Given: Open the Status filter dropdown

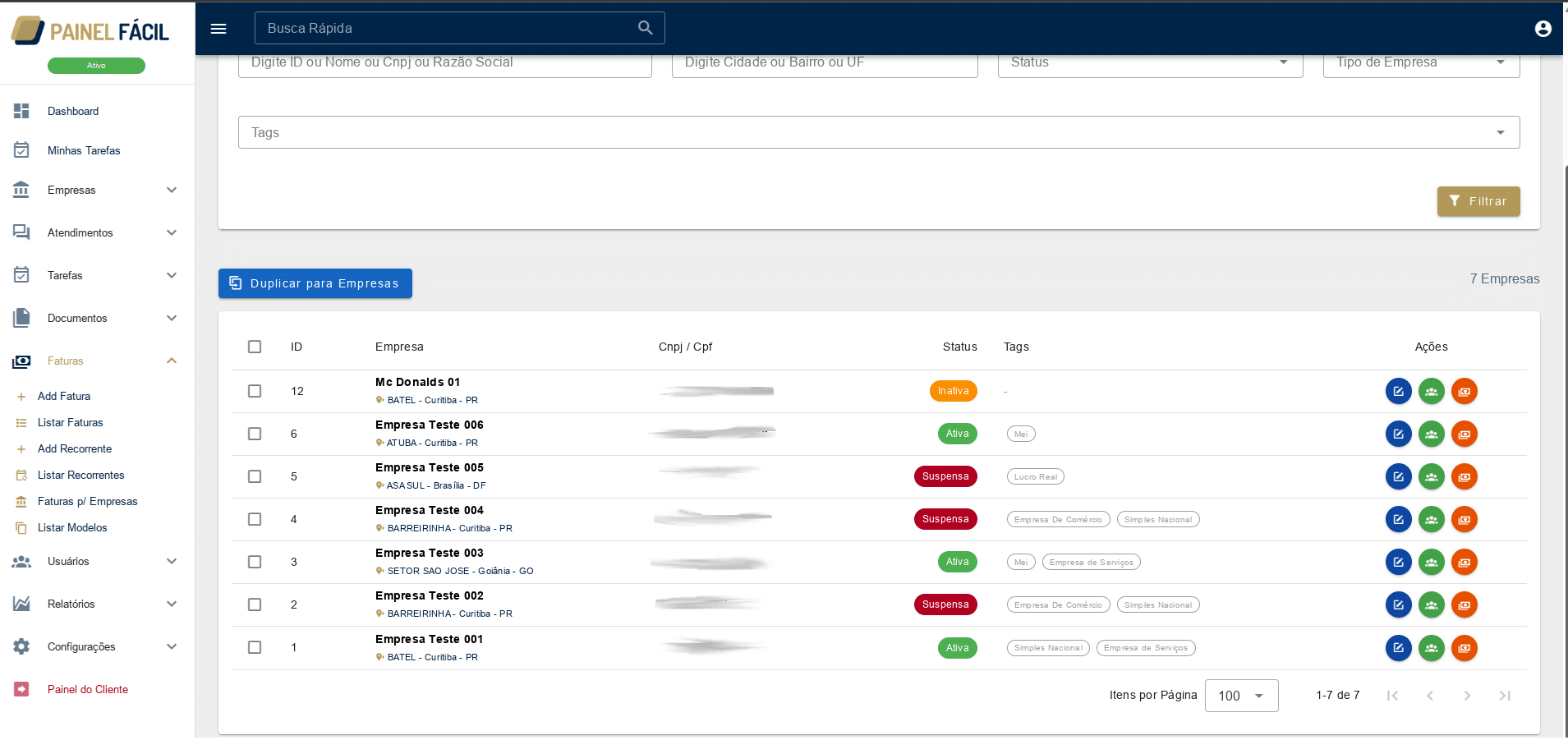Looking at the screenshot, I should [x=1149, y=62].
